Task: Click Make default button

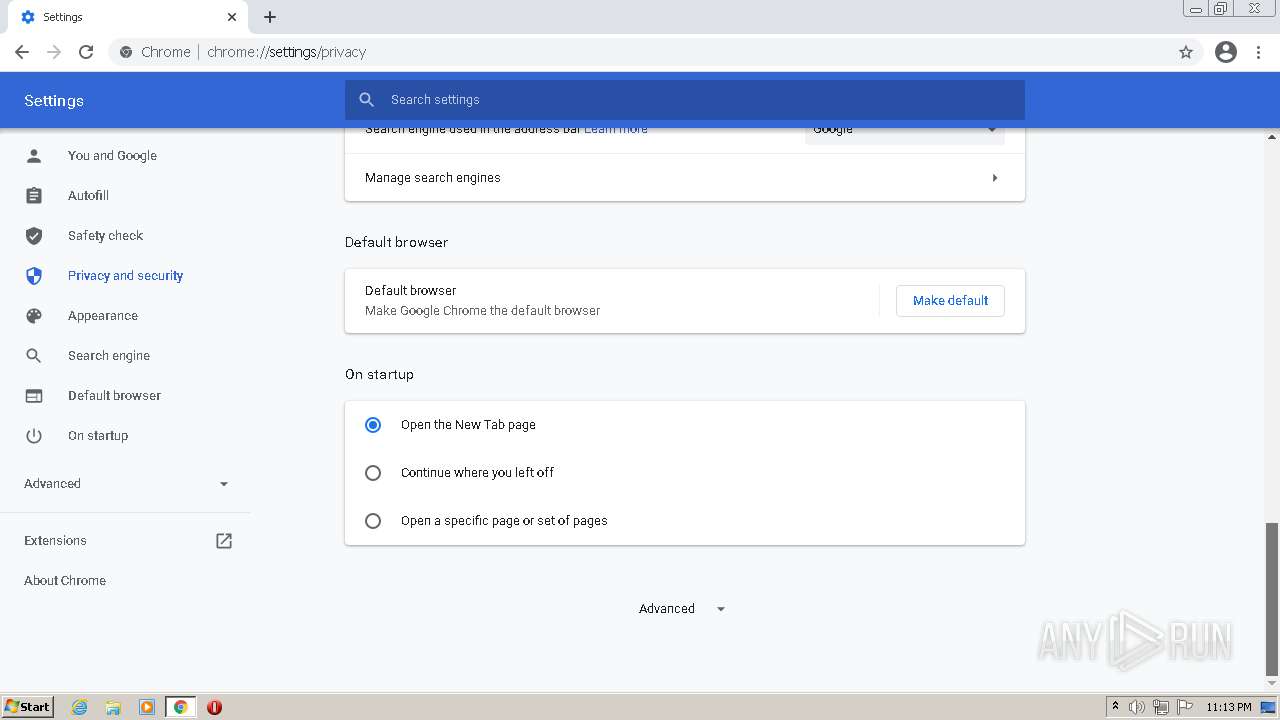Action: (x=950, y=301)
